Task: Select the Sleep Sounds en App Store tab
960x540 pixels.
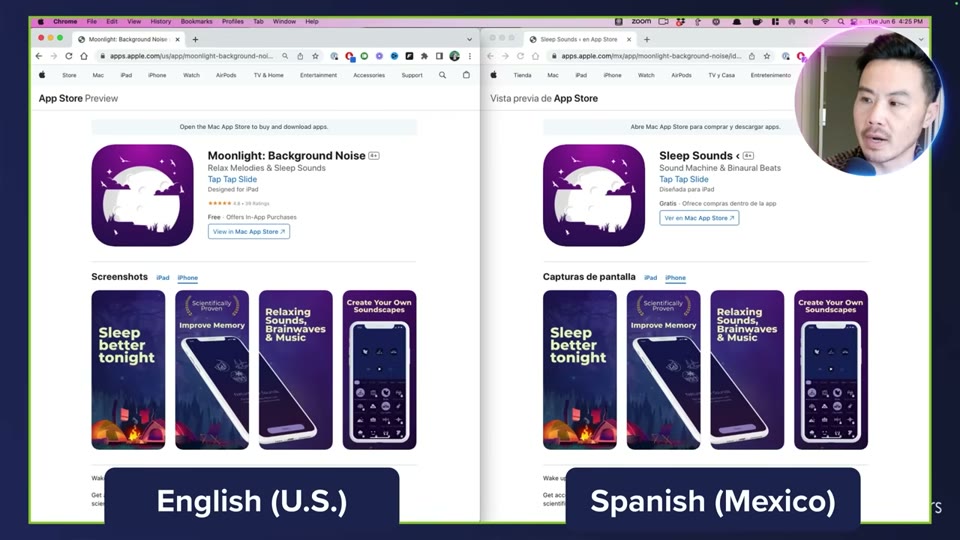Action: tap(580, 39)
